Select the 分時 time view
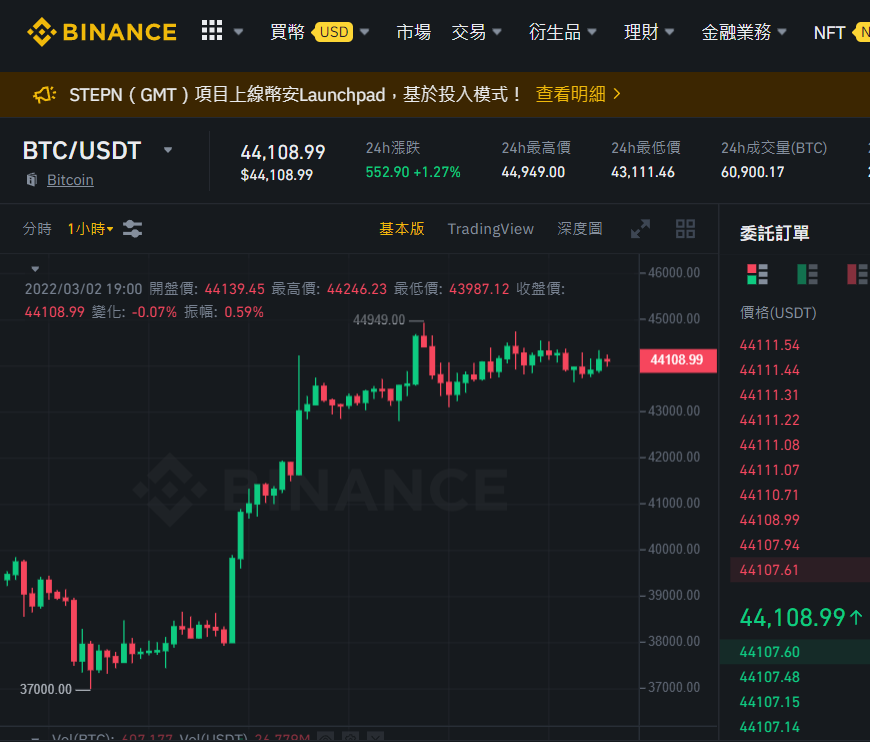 pyautogui.click(x=37, y=229)
